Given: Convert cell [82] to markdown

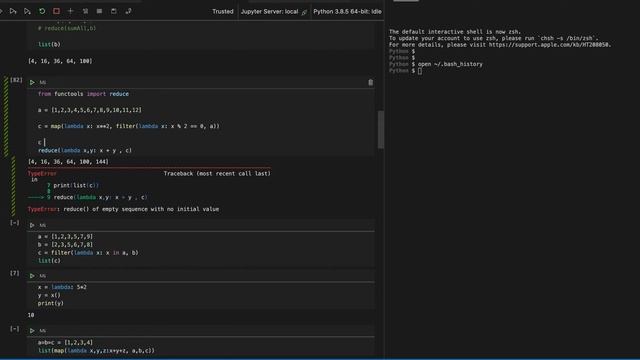Looking at the screenshot, I should pos(42,82).
